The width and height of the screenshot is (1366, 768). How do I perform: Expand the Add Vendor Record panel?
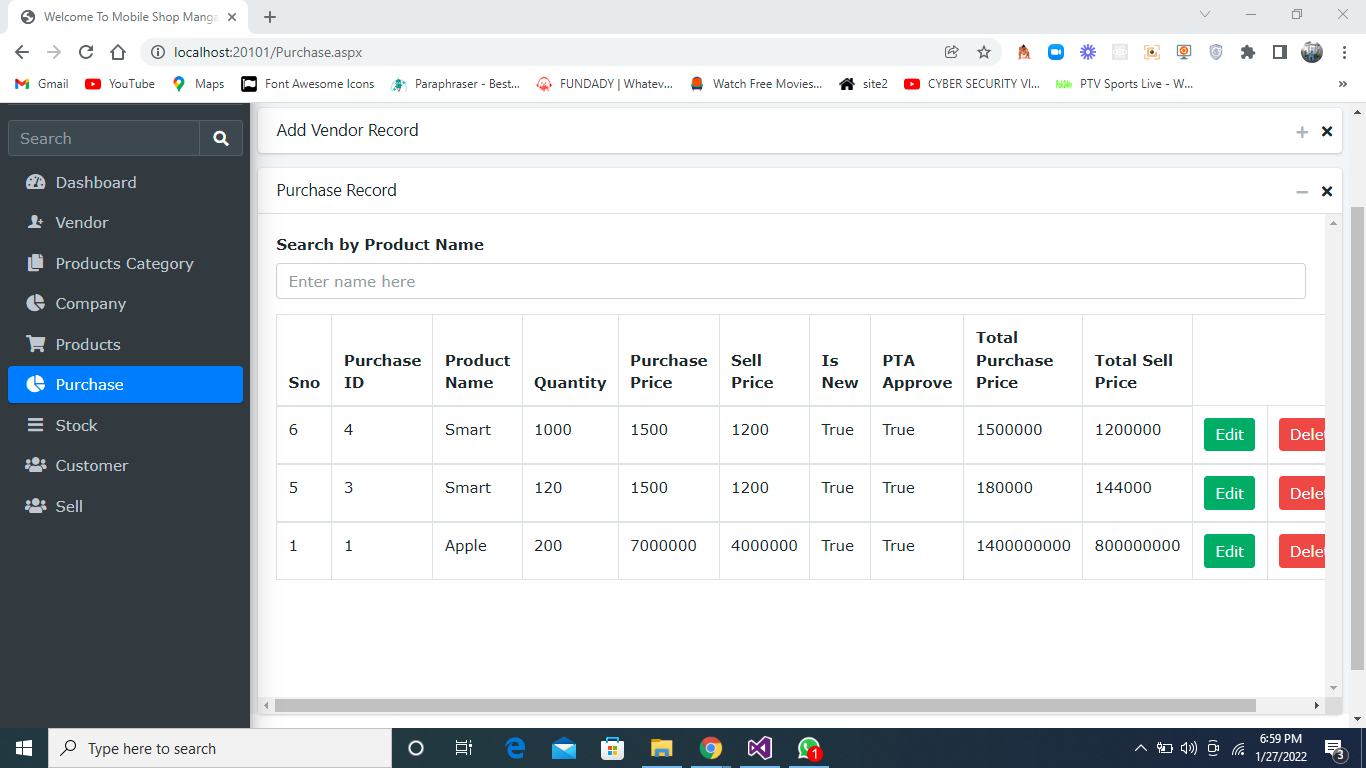coord(1302,131)
